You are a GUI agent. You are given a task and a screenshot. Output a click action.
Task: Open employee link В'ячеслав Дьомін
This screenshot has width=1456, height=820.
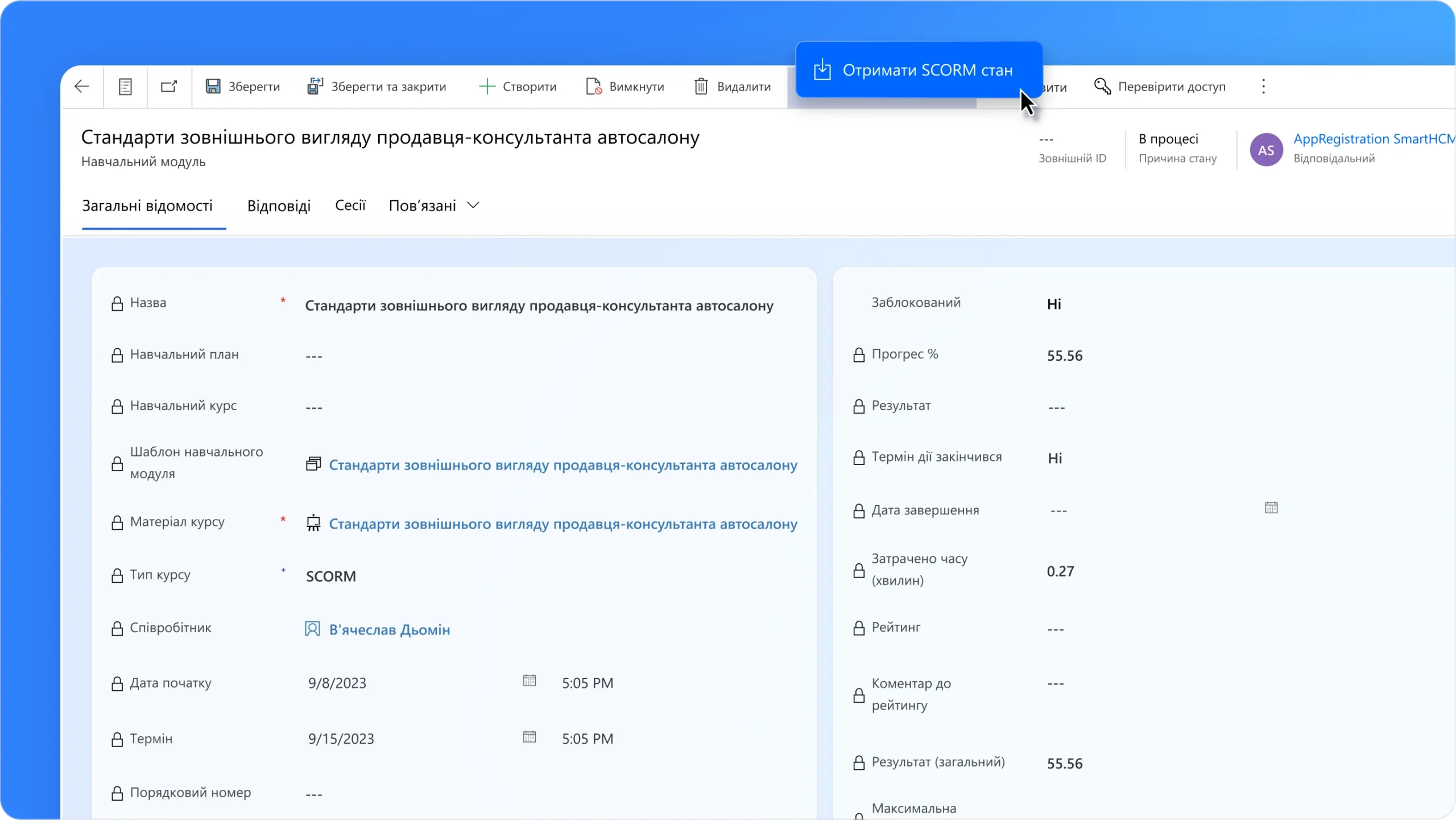coord(389,629)
